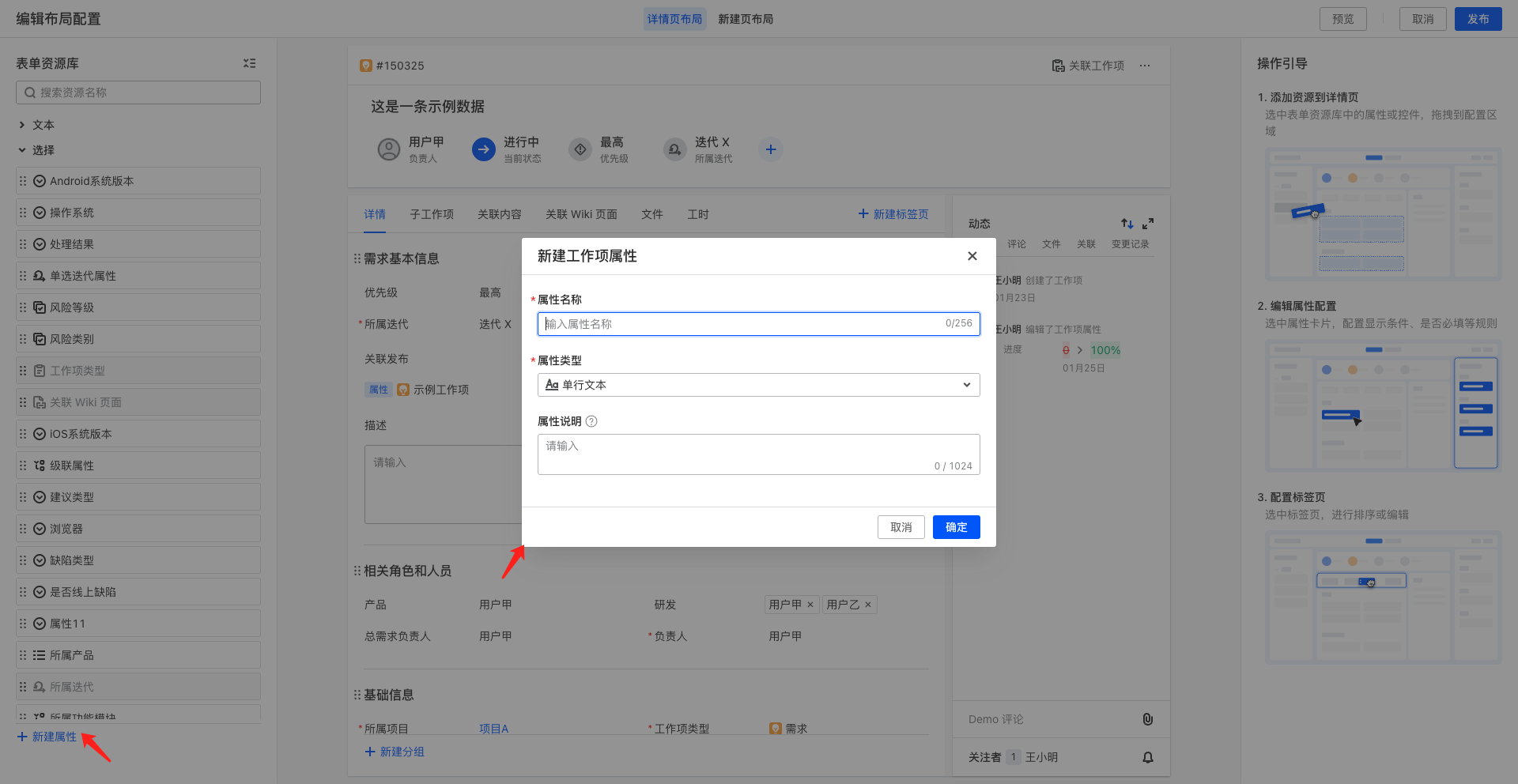Click the attachment paperclip icon in comment box
This screenshot has height=784, width=1518.
tap(1148, 719)
